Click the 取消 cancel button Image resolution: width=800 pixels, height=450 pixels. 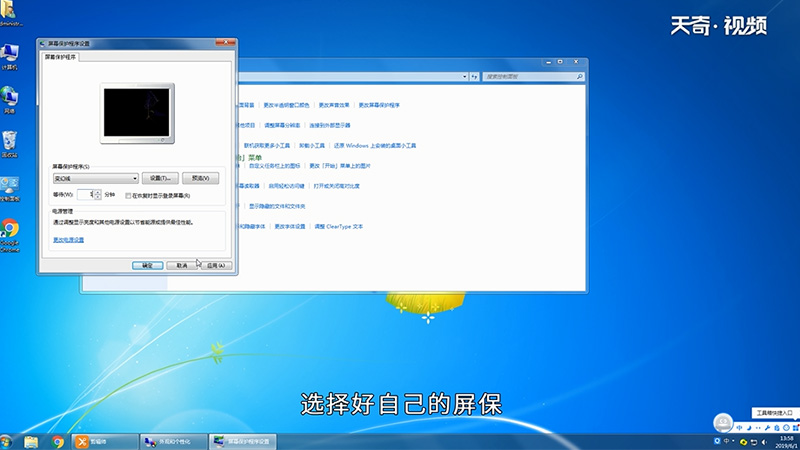pyautogui.click(x=182, y=265)
